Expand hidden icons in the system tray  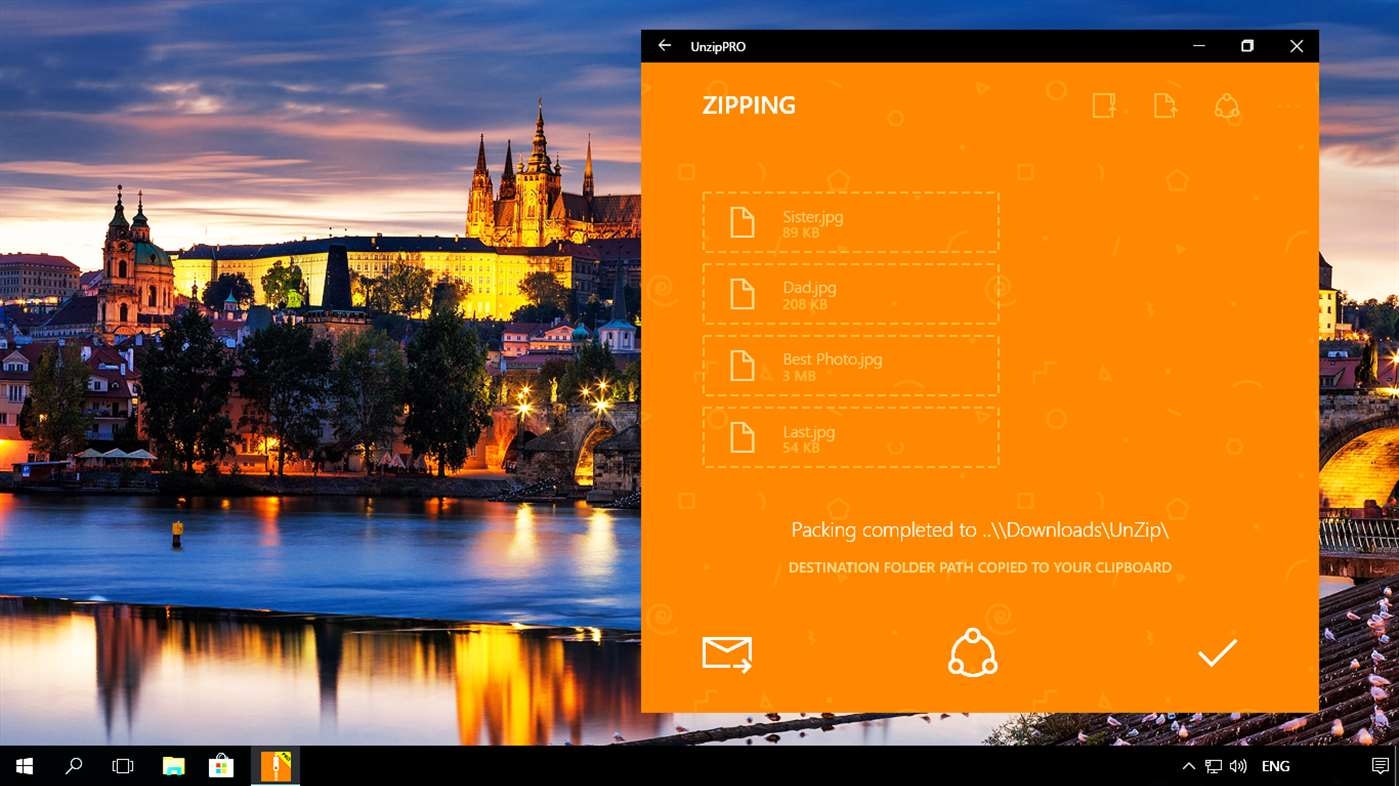point(1188,766)
